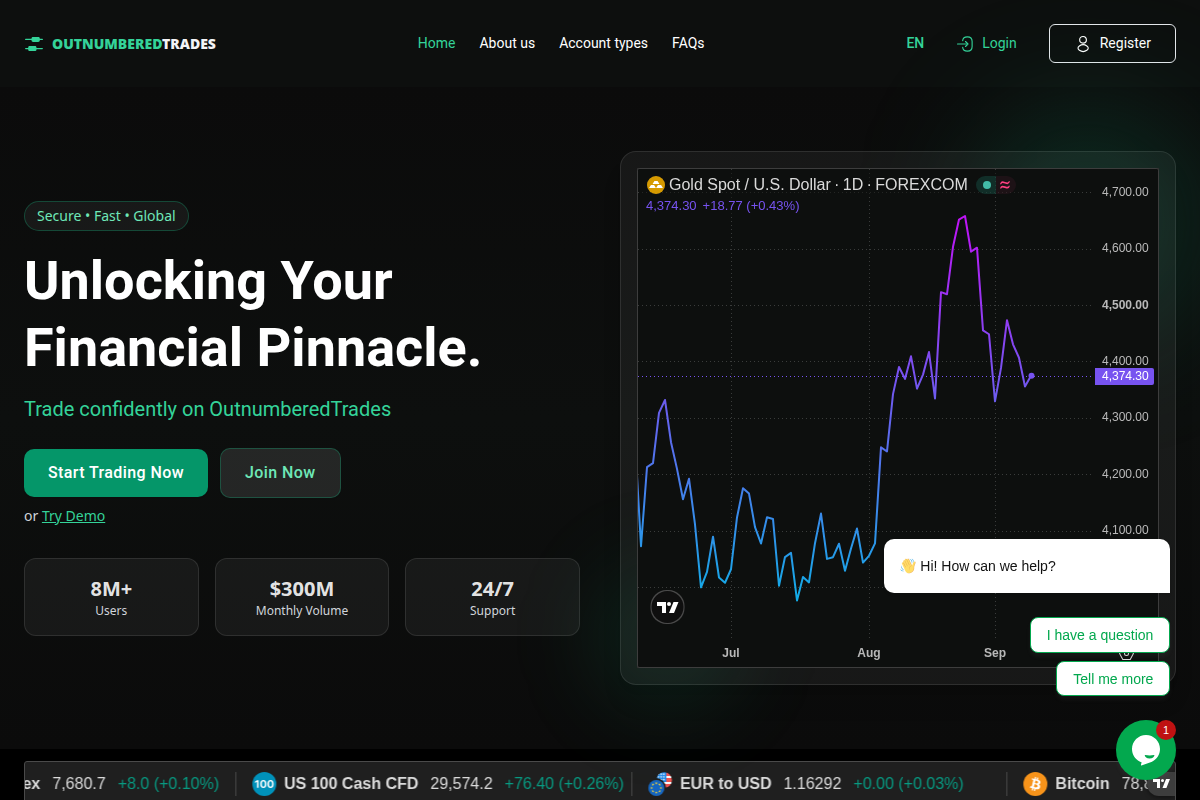This screenshot has width=1200, height=800.
Task: Click the user icon in Register
Action: point(1082,44)
